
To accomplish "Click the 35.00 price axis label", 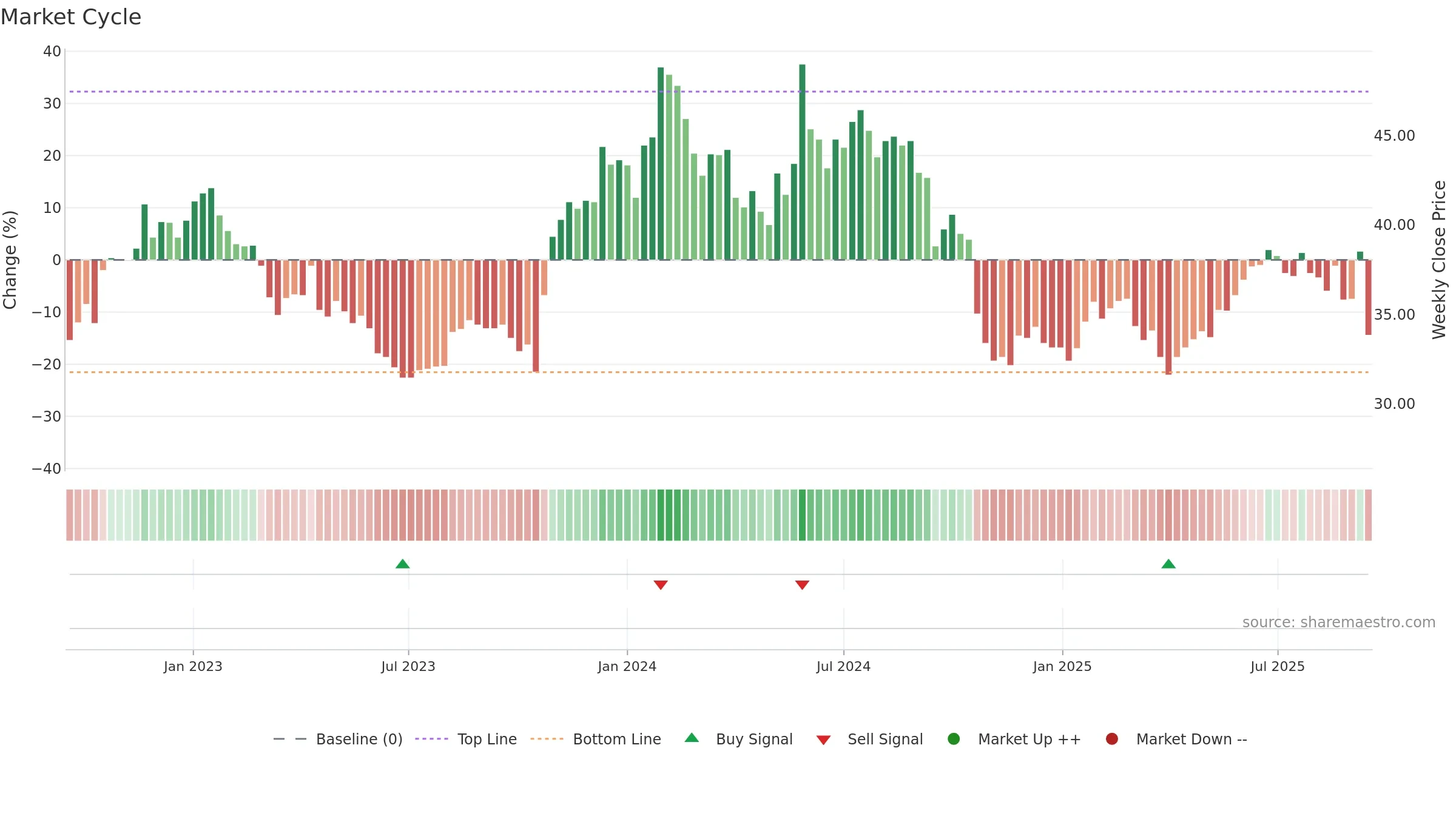I will 1394,315.
